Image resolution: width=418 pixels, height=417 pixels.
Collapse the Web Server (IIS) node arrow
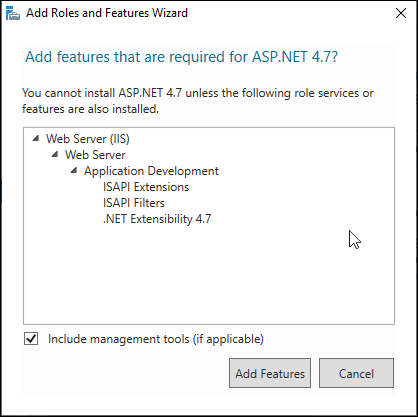click(x=36, y=138)
